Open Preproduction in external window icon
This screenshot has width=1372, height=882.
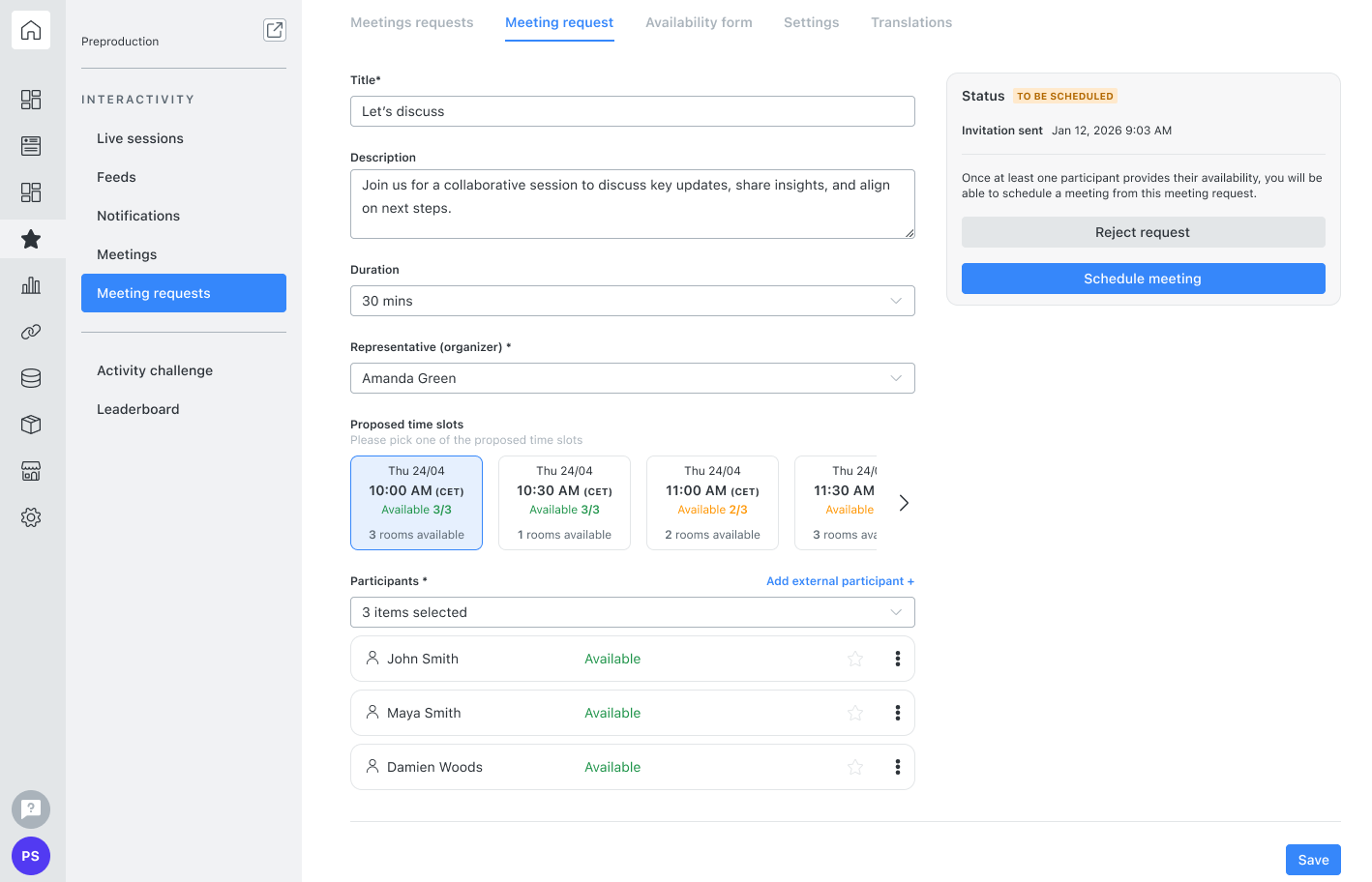(275, 30)
